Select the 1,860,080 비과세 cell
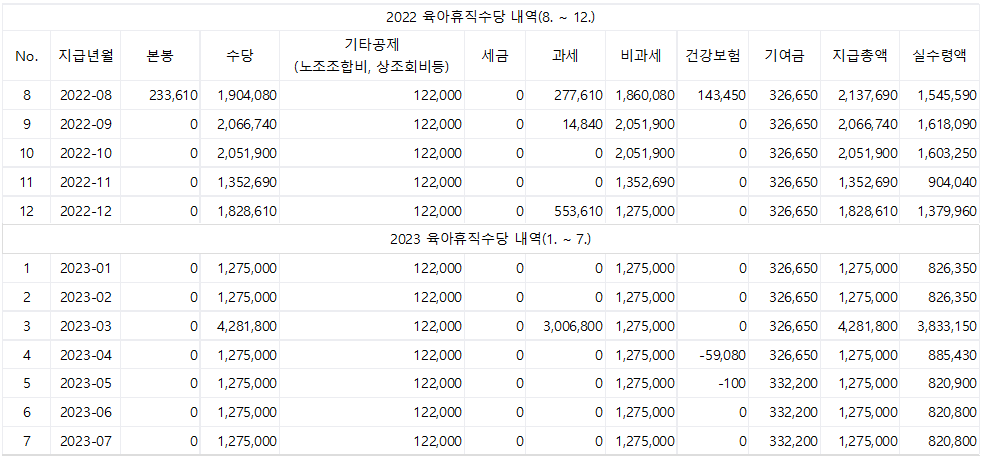 642,96
